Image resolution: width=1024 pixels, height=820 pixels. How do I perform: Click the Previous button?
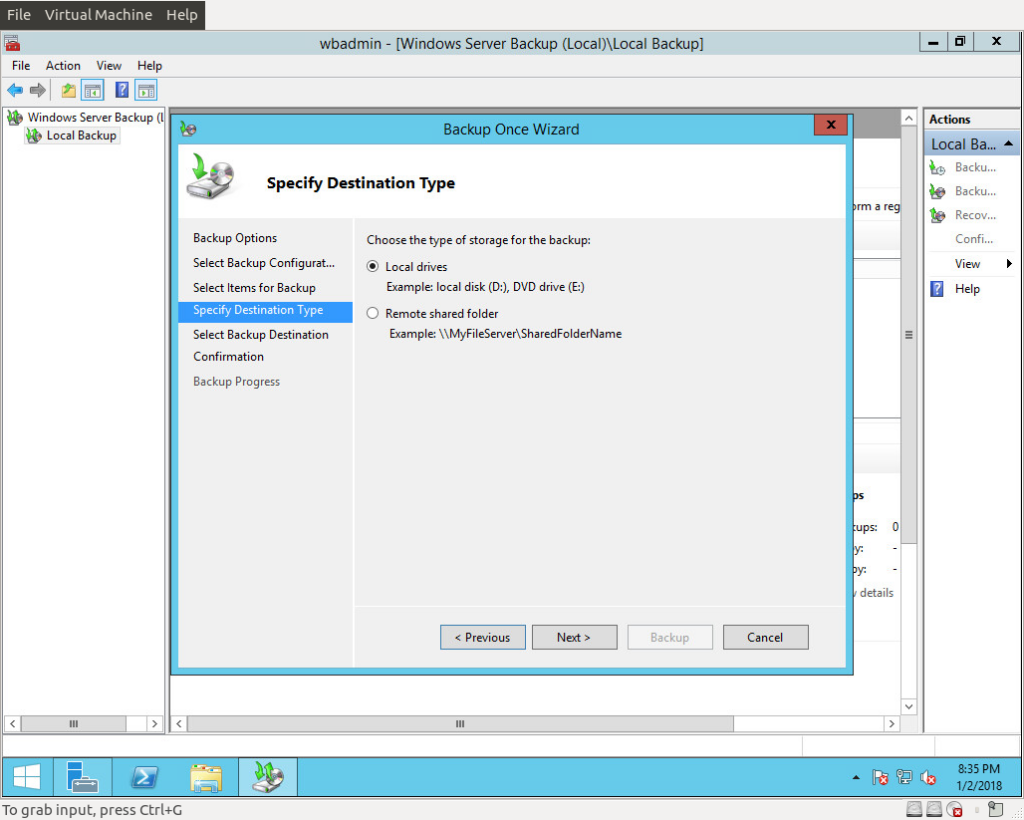pos(483,637)
